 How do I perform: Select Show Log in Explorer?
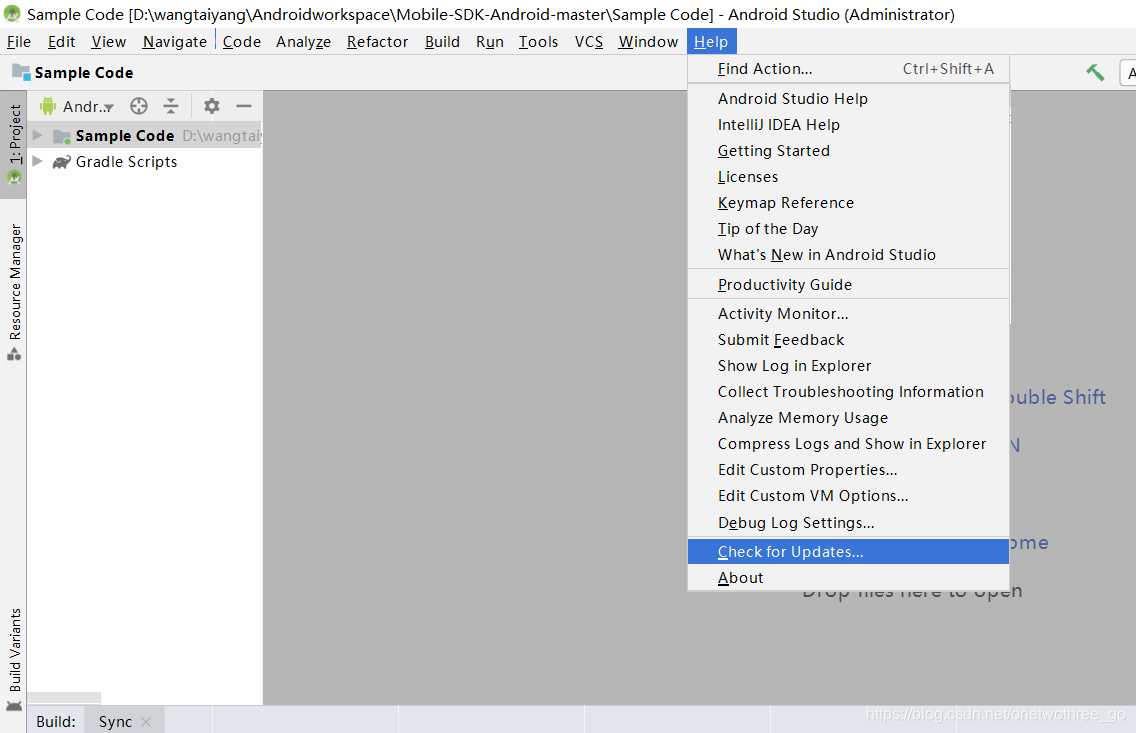pyautogui.click(x=848, y=366)
